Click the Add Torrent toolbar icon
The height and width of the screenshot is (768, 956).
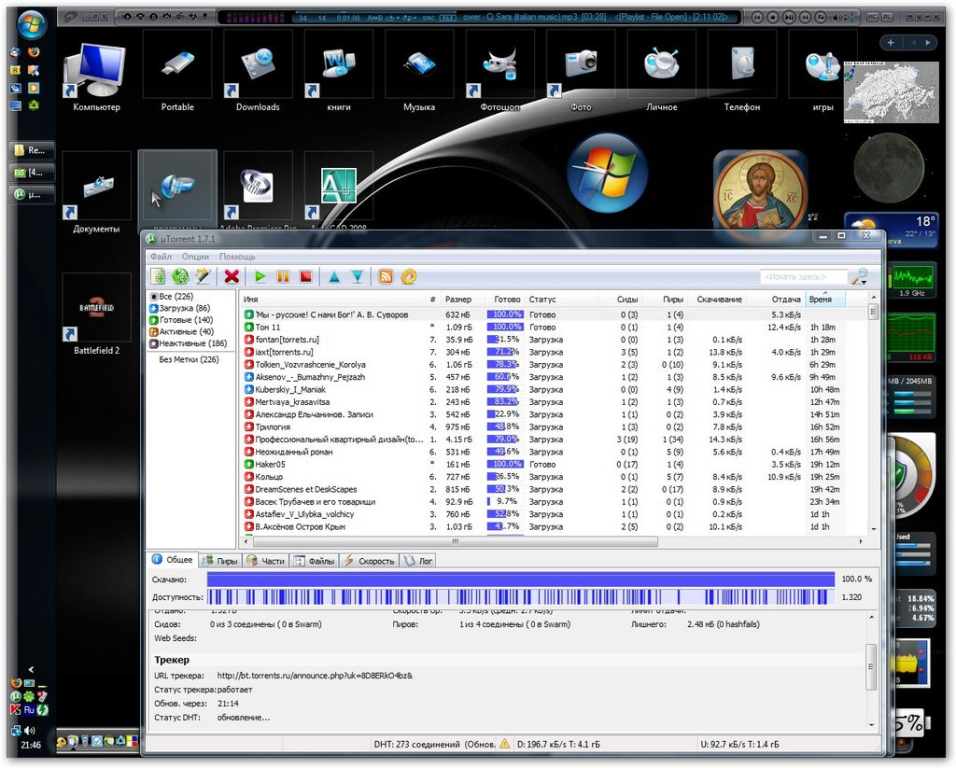pos(158,276)
